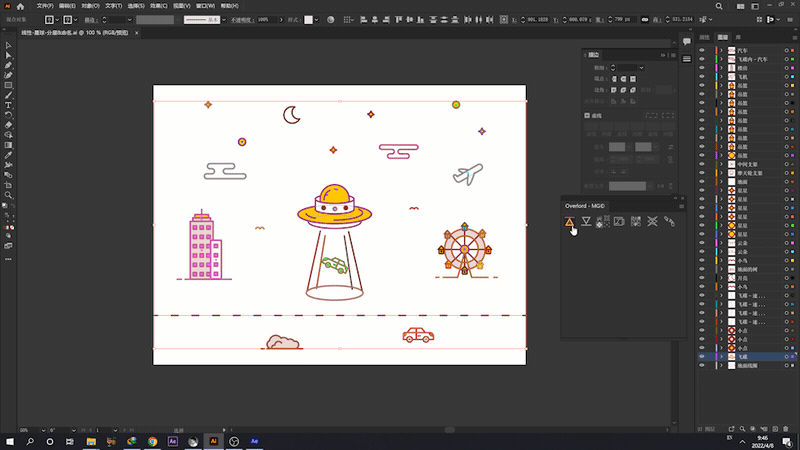Hide the 月亮 layer

coord(702,278)
